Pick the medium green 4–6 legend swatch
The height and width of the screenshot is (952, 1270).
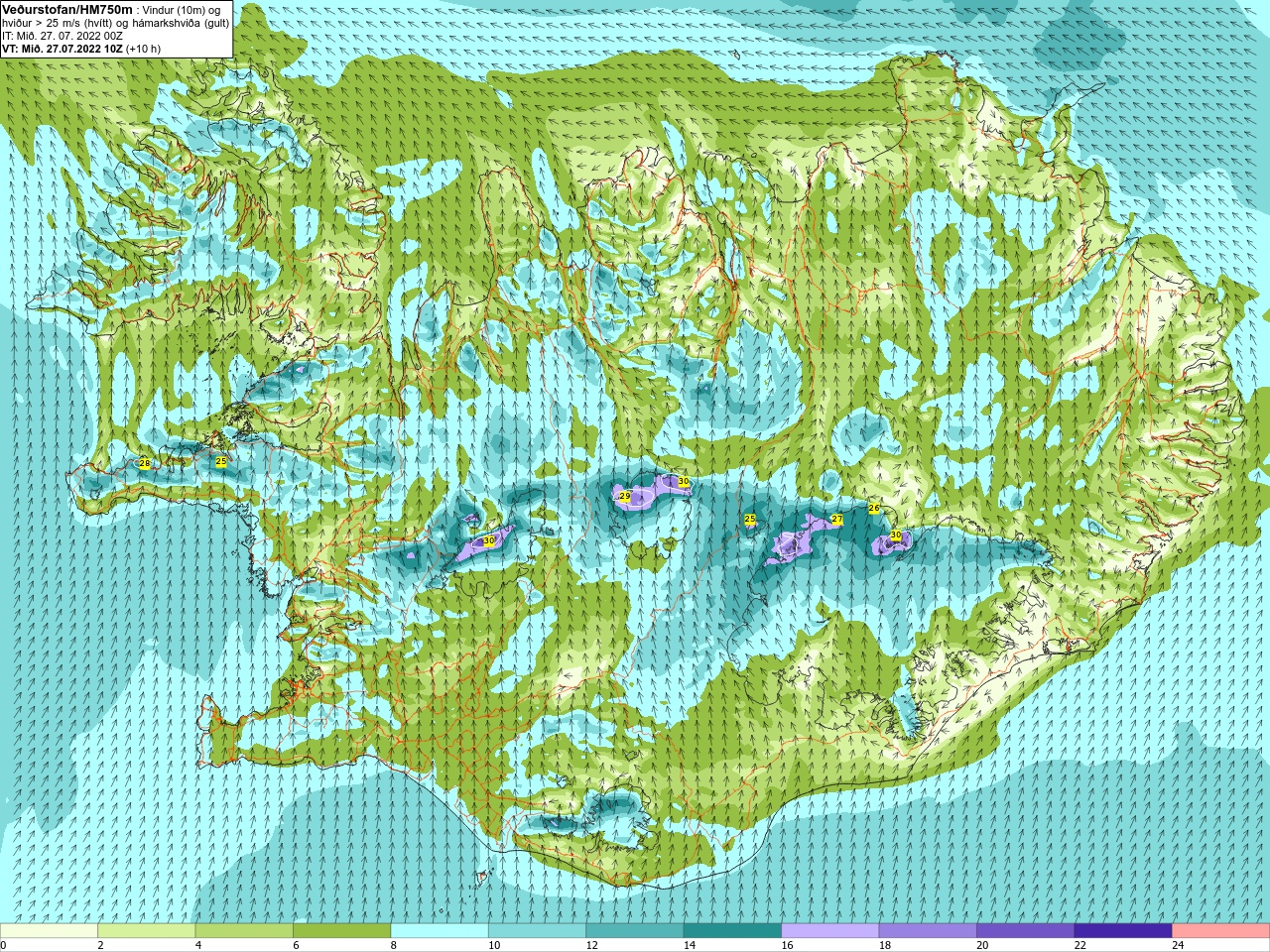pos(244,931)
